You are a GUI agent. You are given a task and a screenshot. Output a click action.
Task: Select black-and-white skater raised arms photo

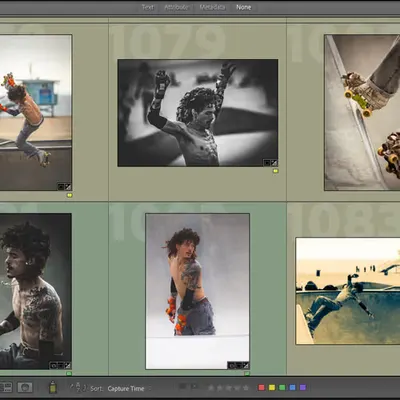tap(198, 113)
